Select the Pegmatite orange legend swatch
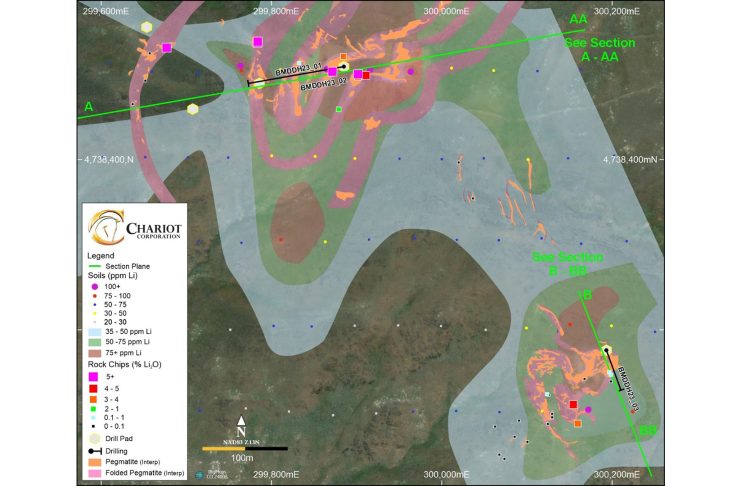The image size is (741, 486). [95, 462]
